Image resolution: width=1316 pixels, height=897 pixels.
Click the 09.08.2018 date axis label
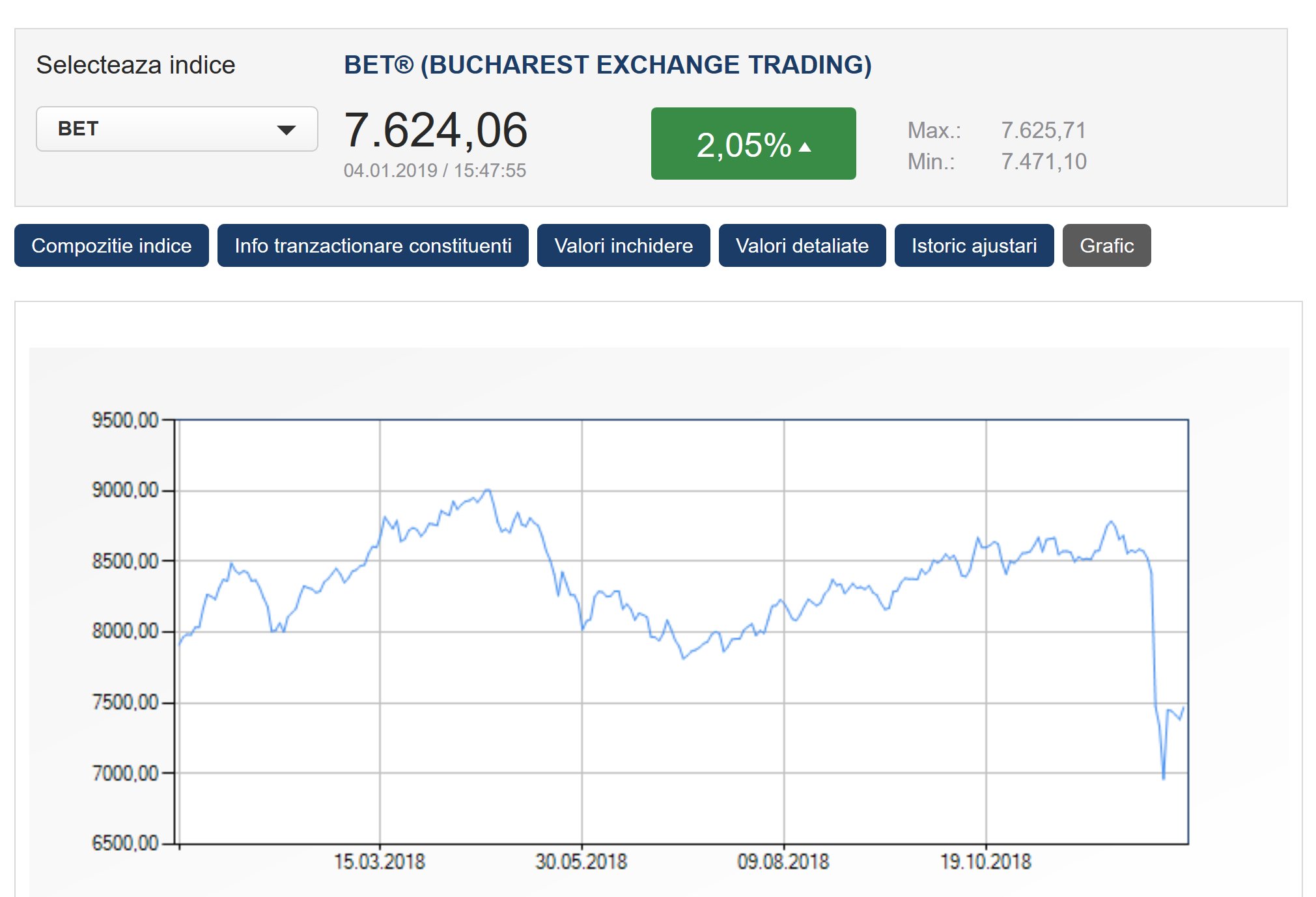pyautogui.click(x=783, y=862)
